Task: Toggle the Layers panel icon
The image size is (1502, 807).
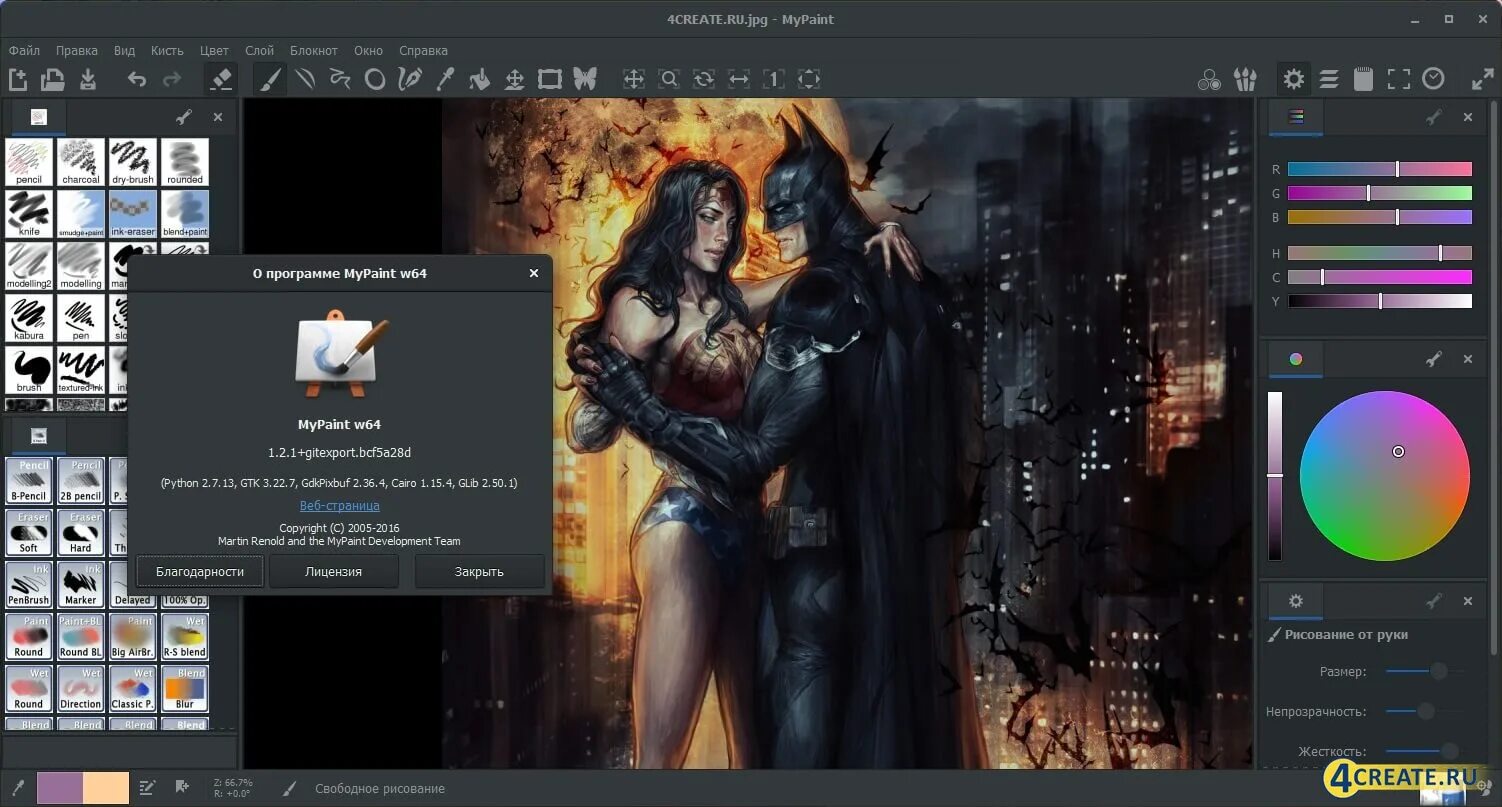Action: click(1329, 79)
